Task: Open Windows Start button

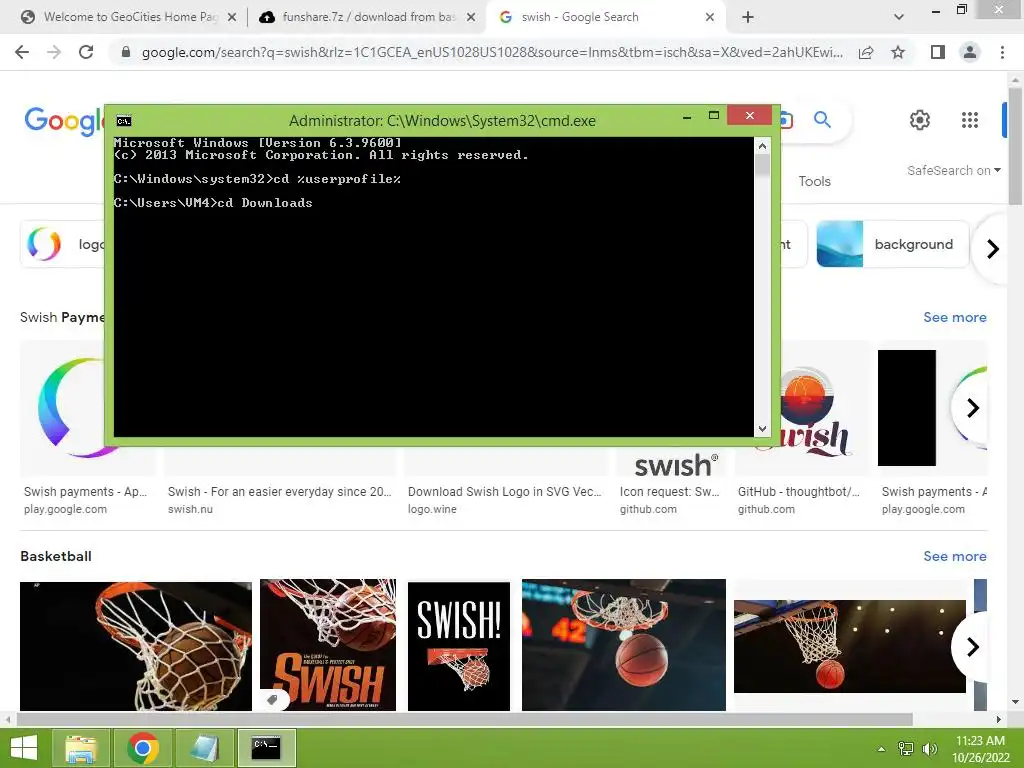Action: (24, 748)
